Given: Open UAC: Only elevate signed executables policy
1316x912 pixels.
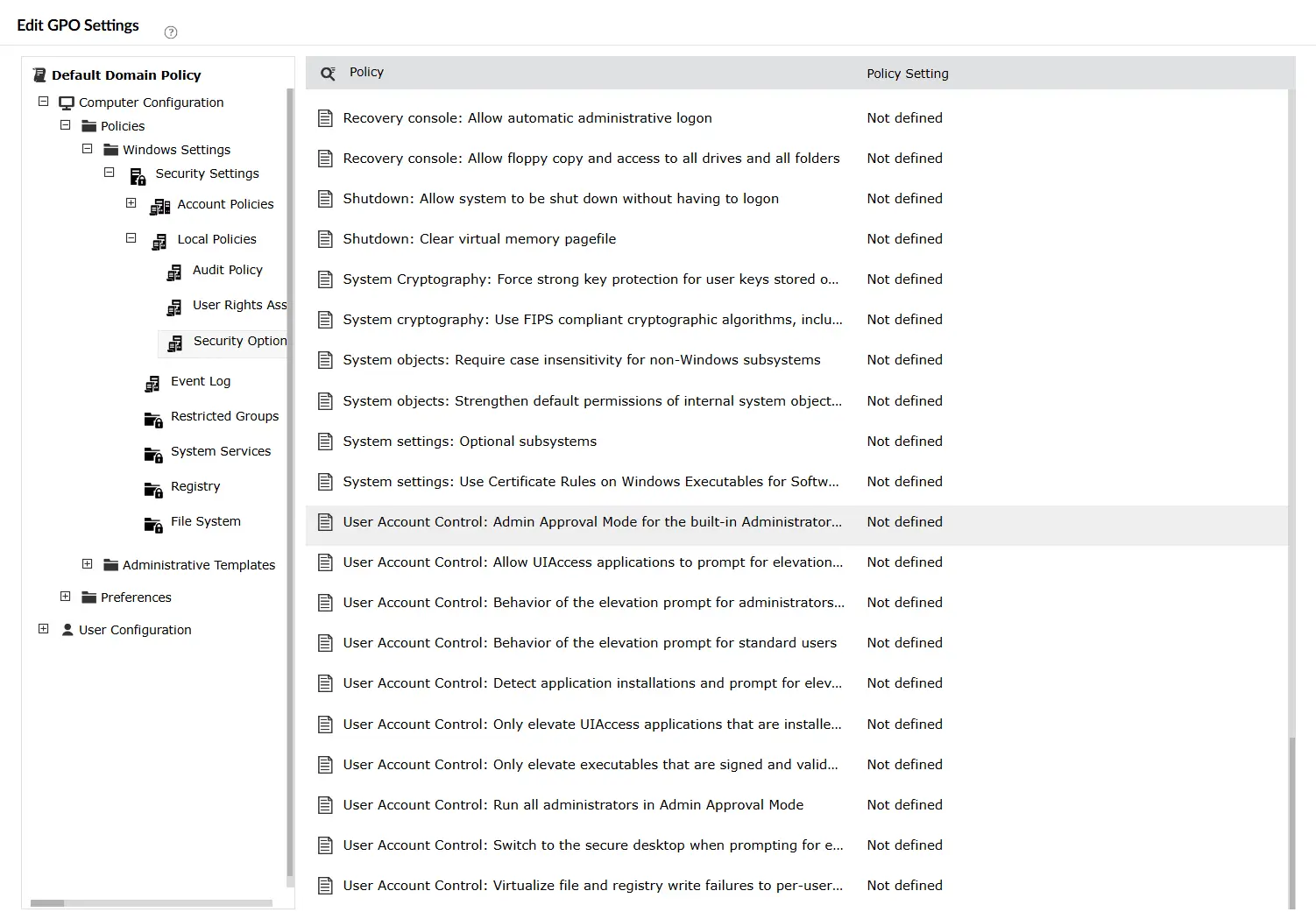Looking at the screenshot, I should click(x=591, y=765).
